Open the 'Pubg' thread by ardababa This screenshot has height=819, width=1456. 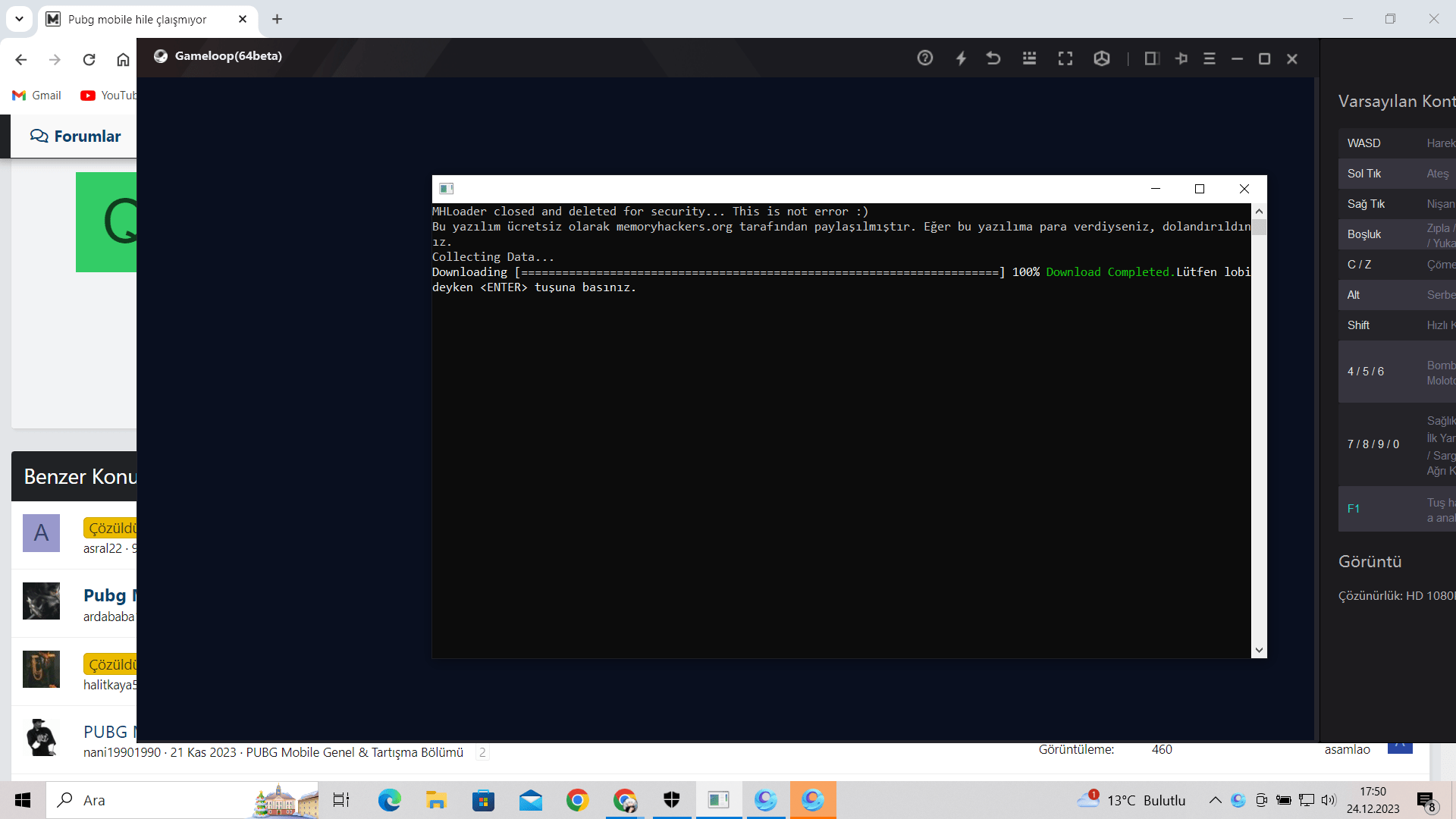point(109,595)
